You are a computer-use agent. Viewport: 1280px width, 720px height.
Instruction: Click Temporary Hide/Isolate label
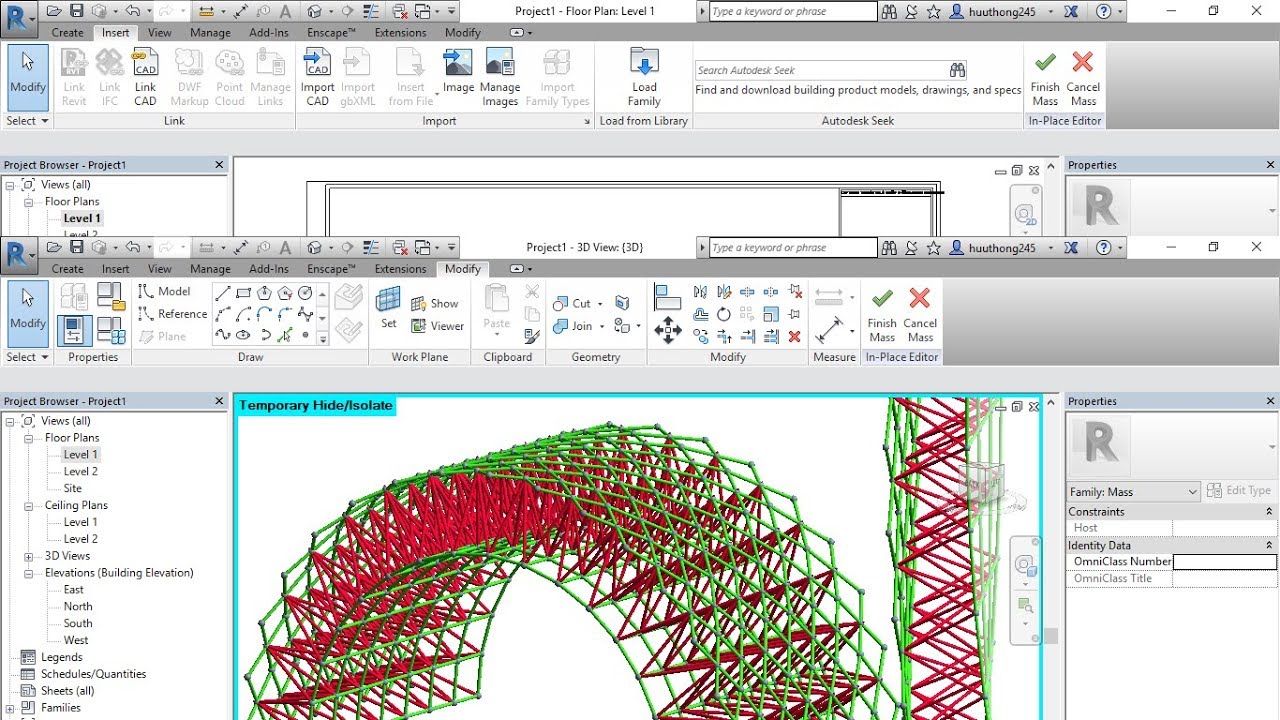[x=316, y=405]
